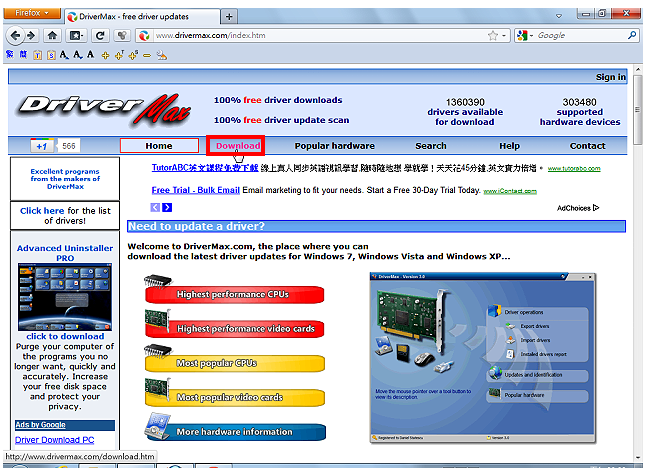
Task: Click the second A font icon
Action: [78, 55]
